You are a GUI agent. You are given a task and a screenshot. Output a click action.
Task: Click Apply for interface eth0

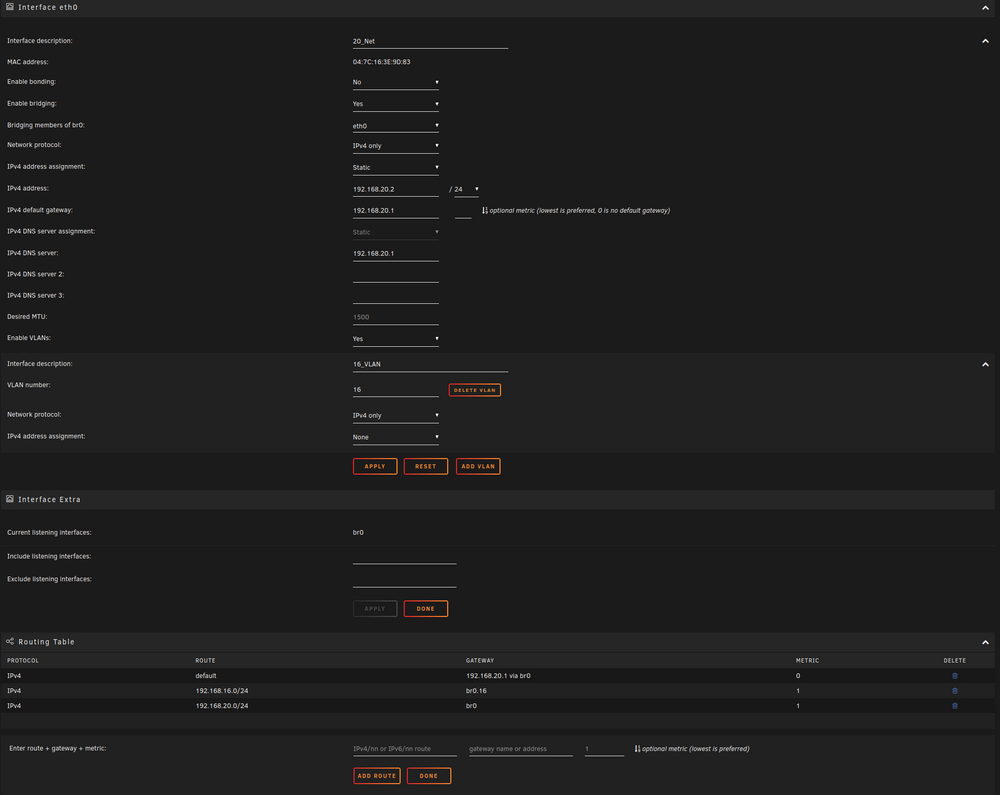pos(375,466)
